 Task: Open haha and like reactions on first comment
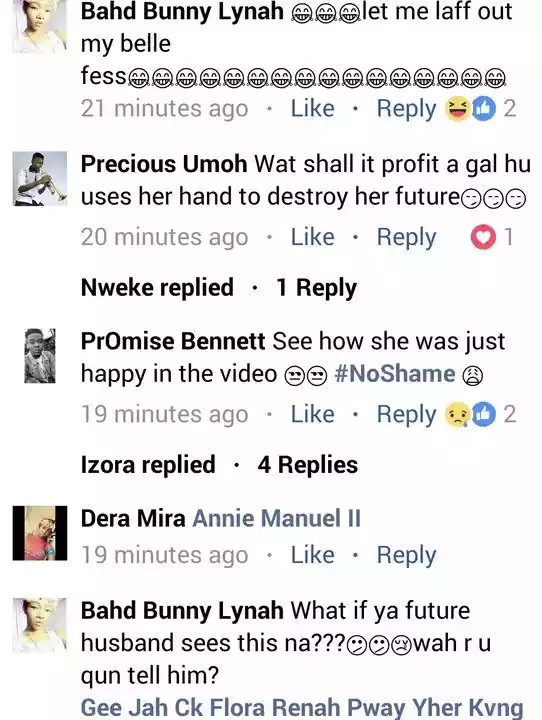(x=480, y=109)
